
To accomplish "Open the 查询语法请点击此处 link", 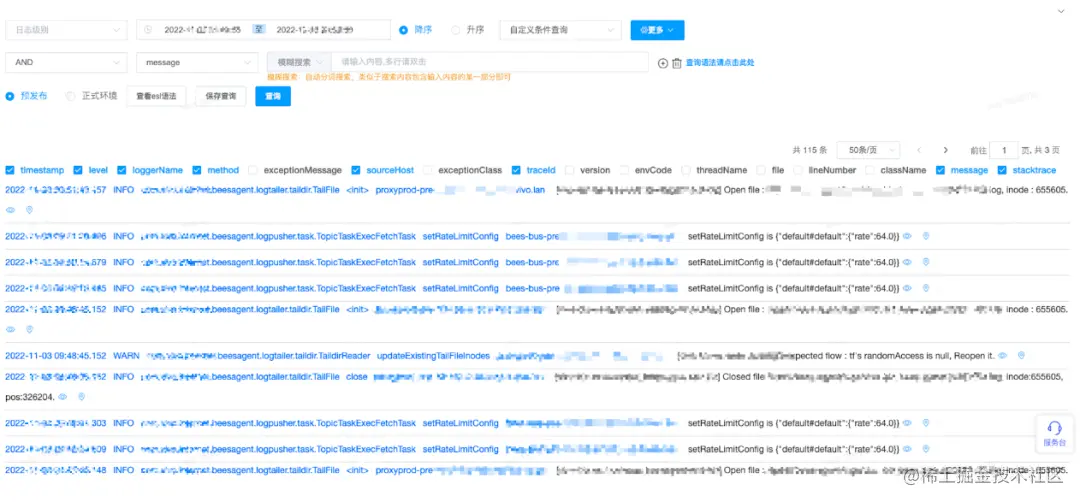I will pos(720,63).
